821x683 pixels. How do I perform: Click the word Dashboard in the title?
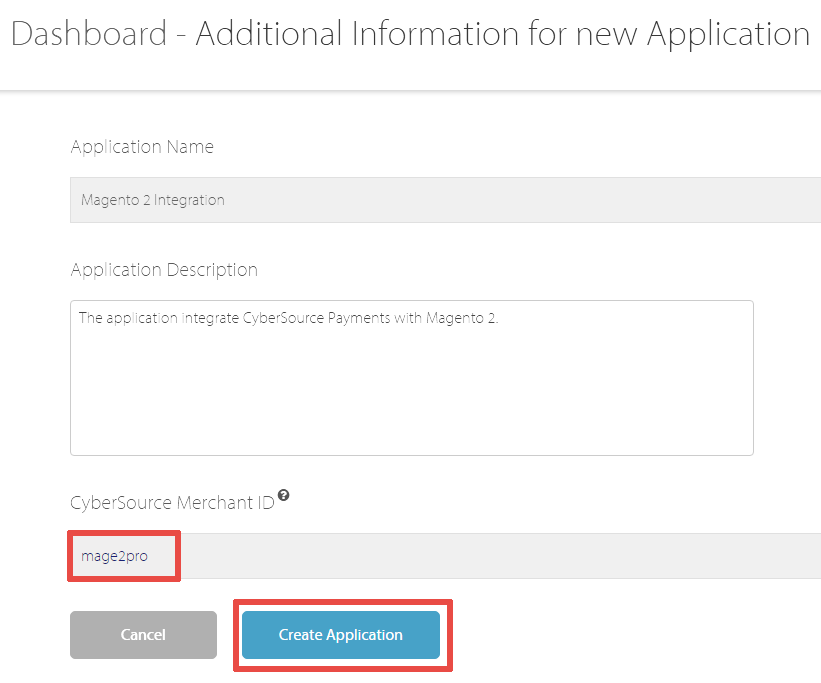point(88,33)
